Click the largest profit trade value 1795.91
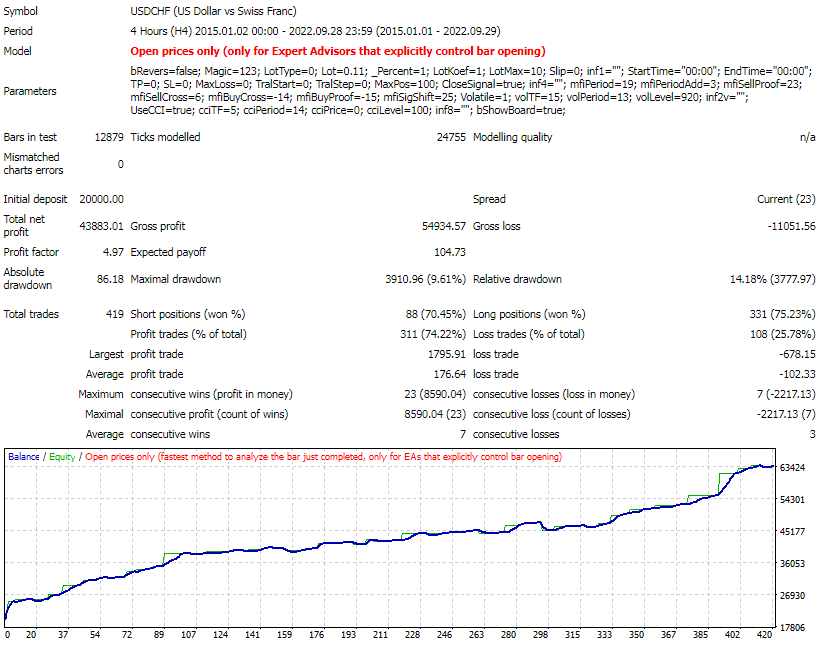Screen dimensions: 824x645 [x=447, y=354]
